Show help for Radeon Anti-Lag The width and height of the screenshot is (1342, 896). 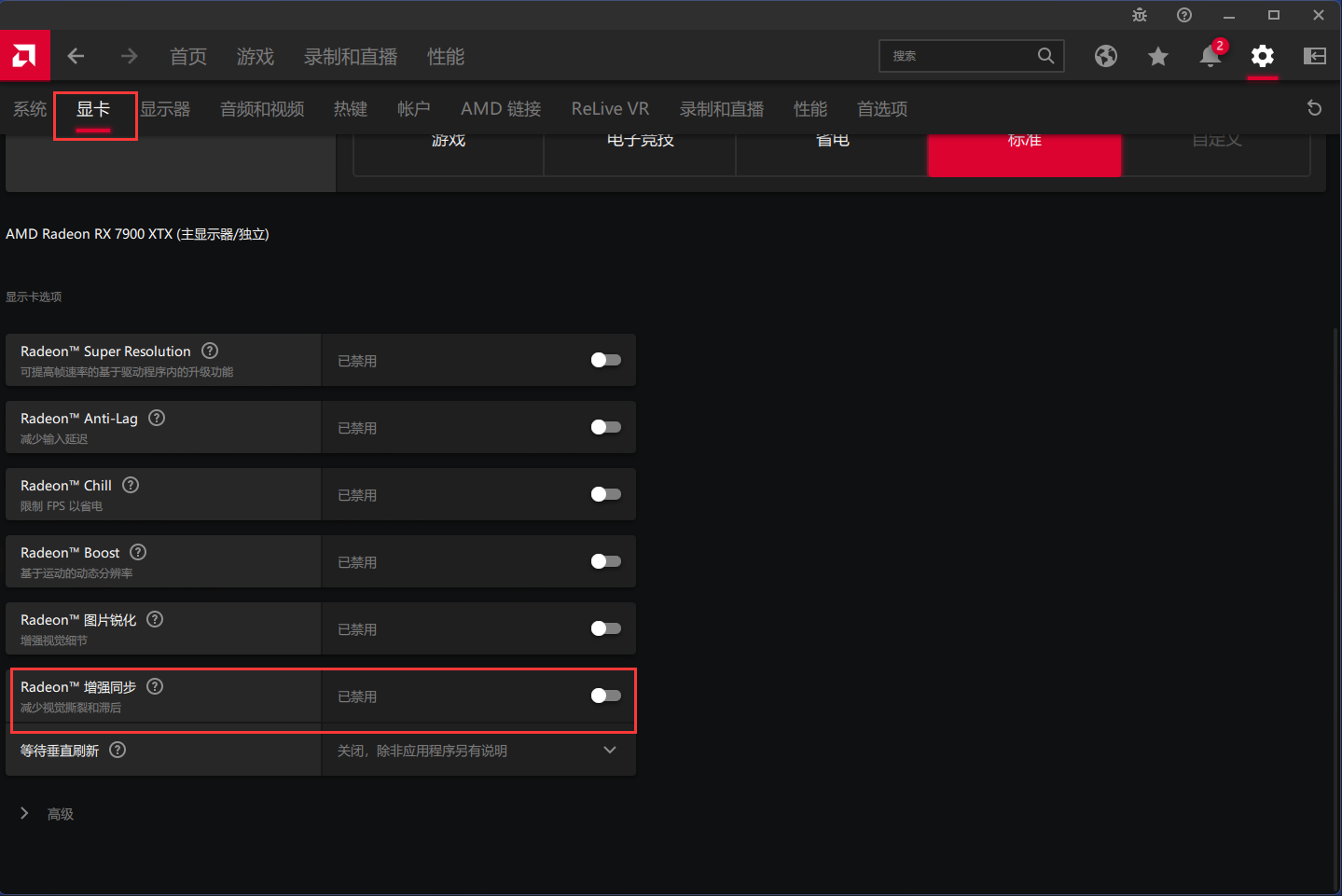(x=157, y=418)
